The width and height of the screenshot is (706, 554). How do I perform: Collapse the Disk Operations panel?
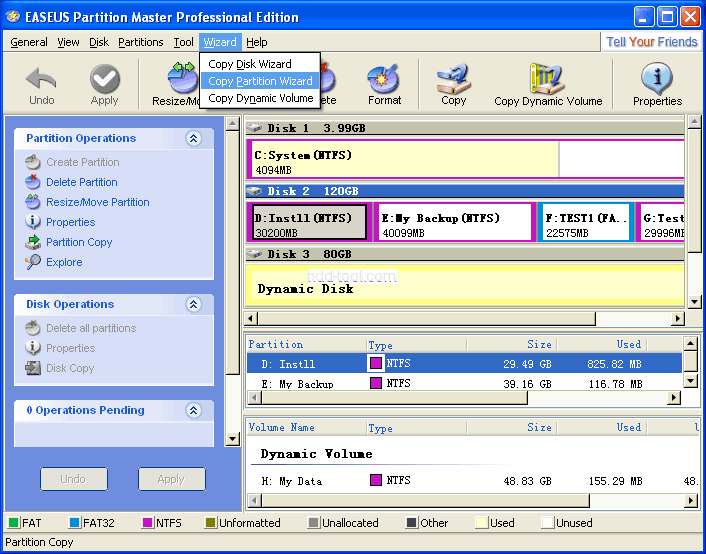pyautogui.click(x=194, y=304)
